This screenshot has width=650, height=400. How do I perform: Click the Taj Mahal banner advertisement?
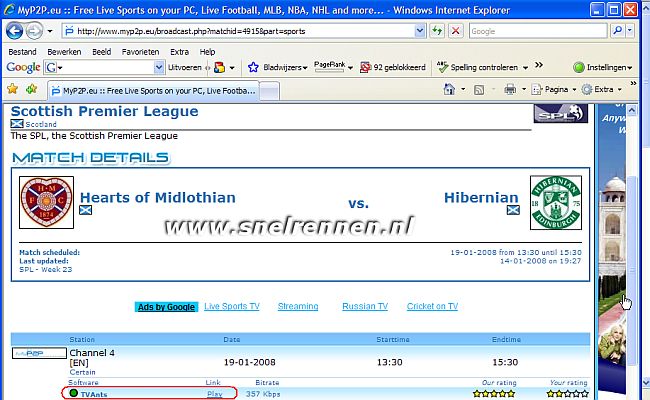pos(611,249)
